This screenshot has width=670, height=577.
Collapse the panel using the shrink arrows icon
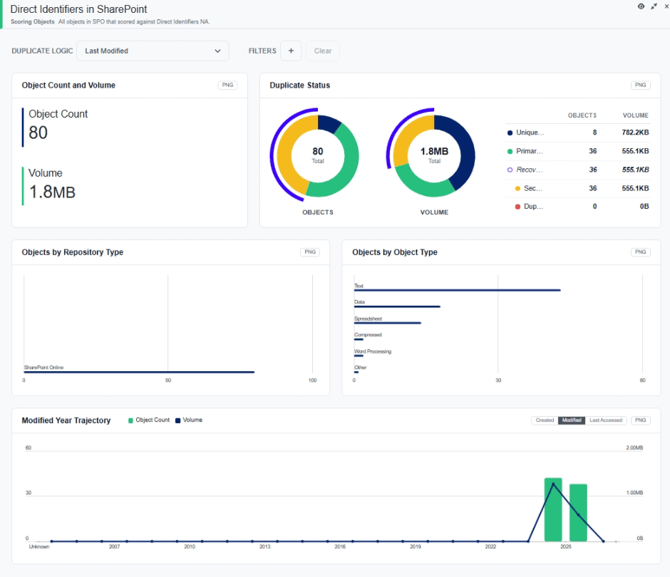[x=654, y=6]
